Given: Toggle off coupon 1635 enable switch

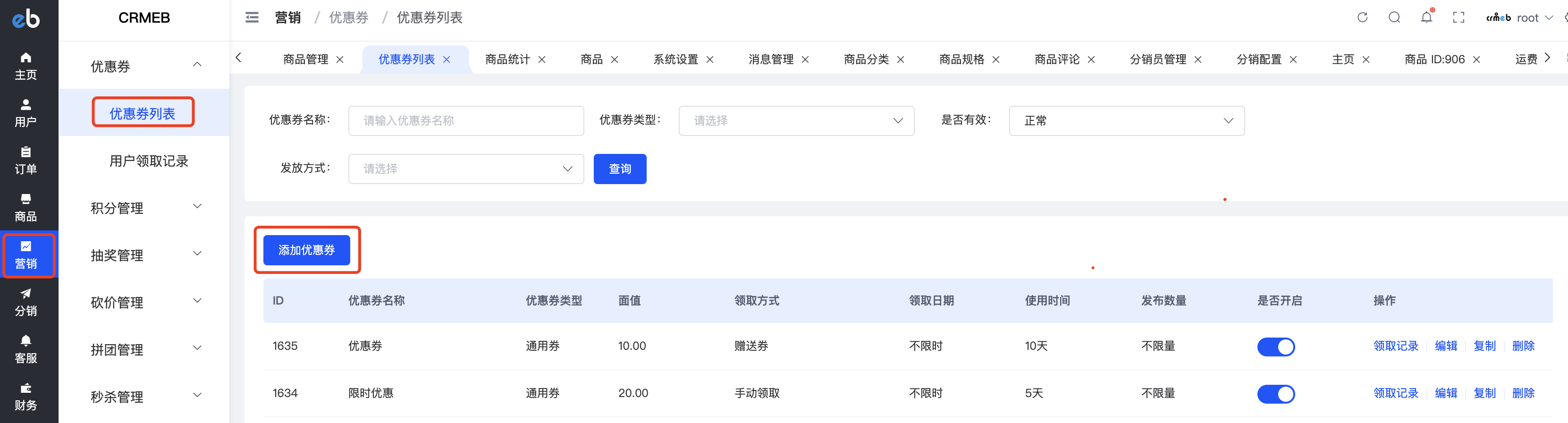Looking at the screenshot, I should click(x=1276, y=347).
